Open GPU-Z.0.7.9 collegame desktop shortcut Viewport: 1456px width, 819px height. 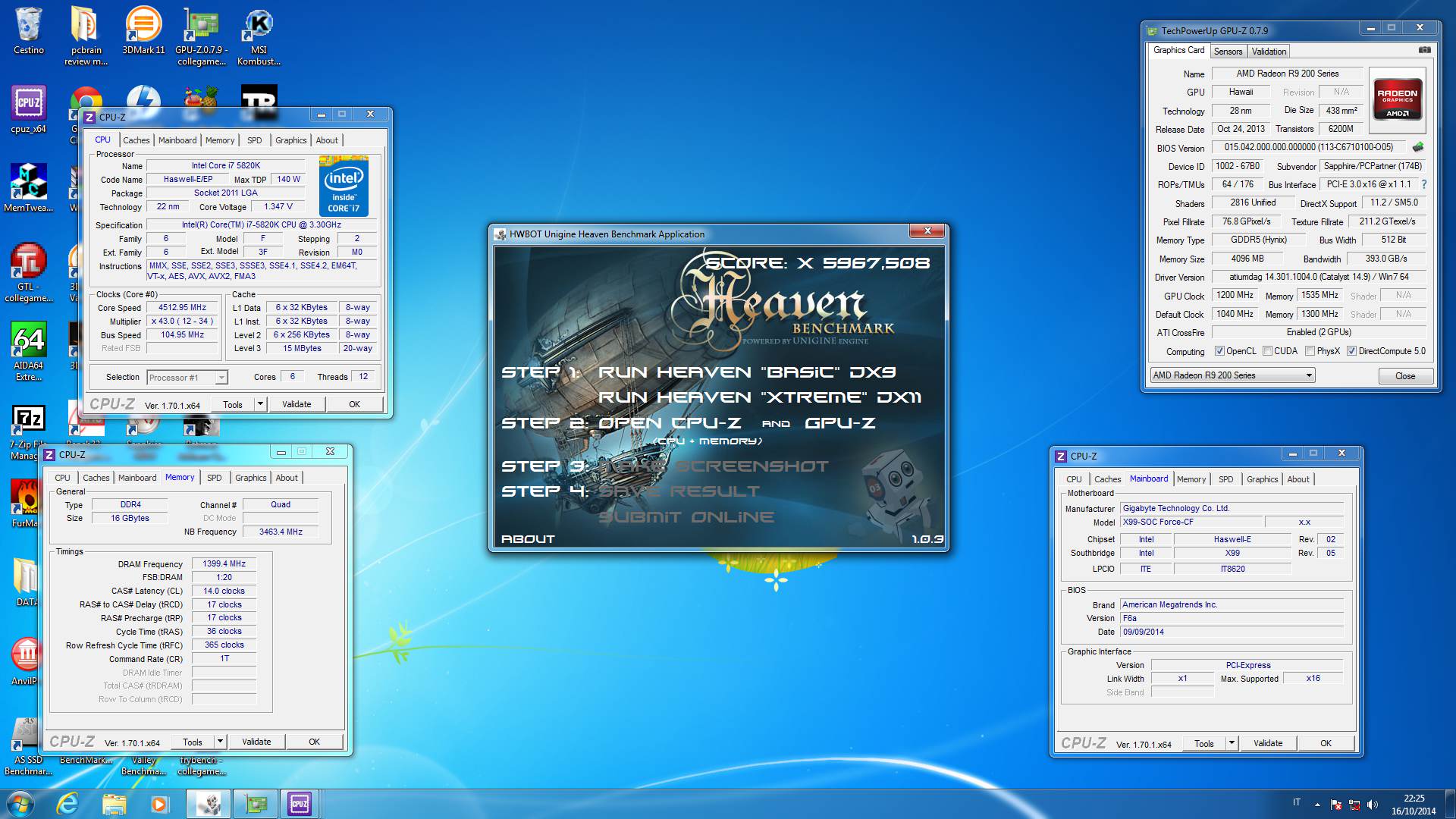coord(201,35)
